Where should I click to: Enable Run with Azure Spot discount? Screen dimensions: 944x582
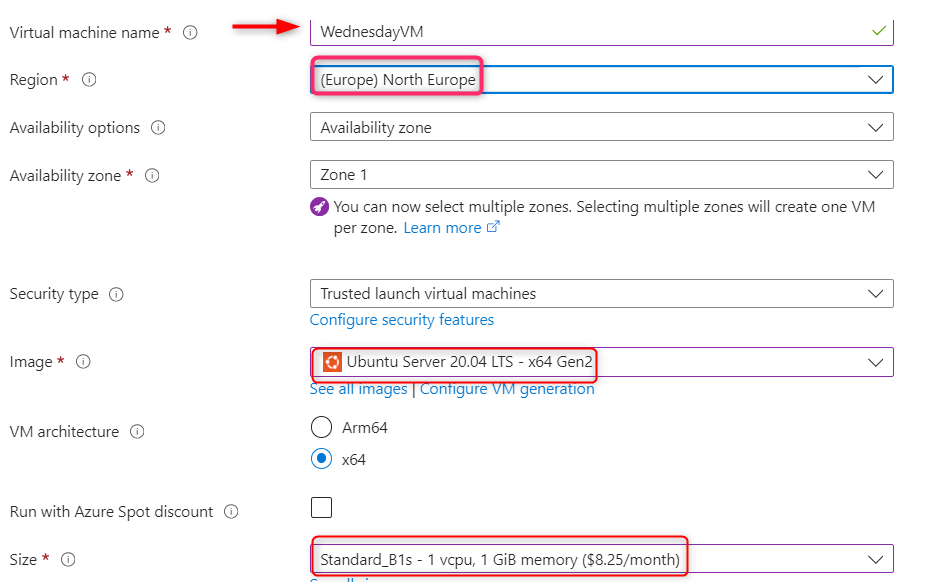(321, 508)
